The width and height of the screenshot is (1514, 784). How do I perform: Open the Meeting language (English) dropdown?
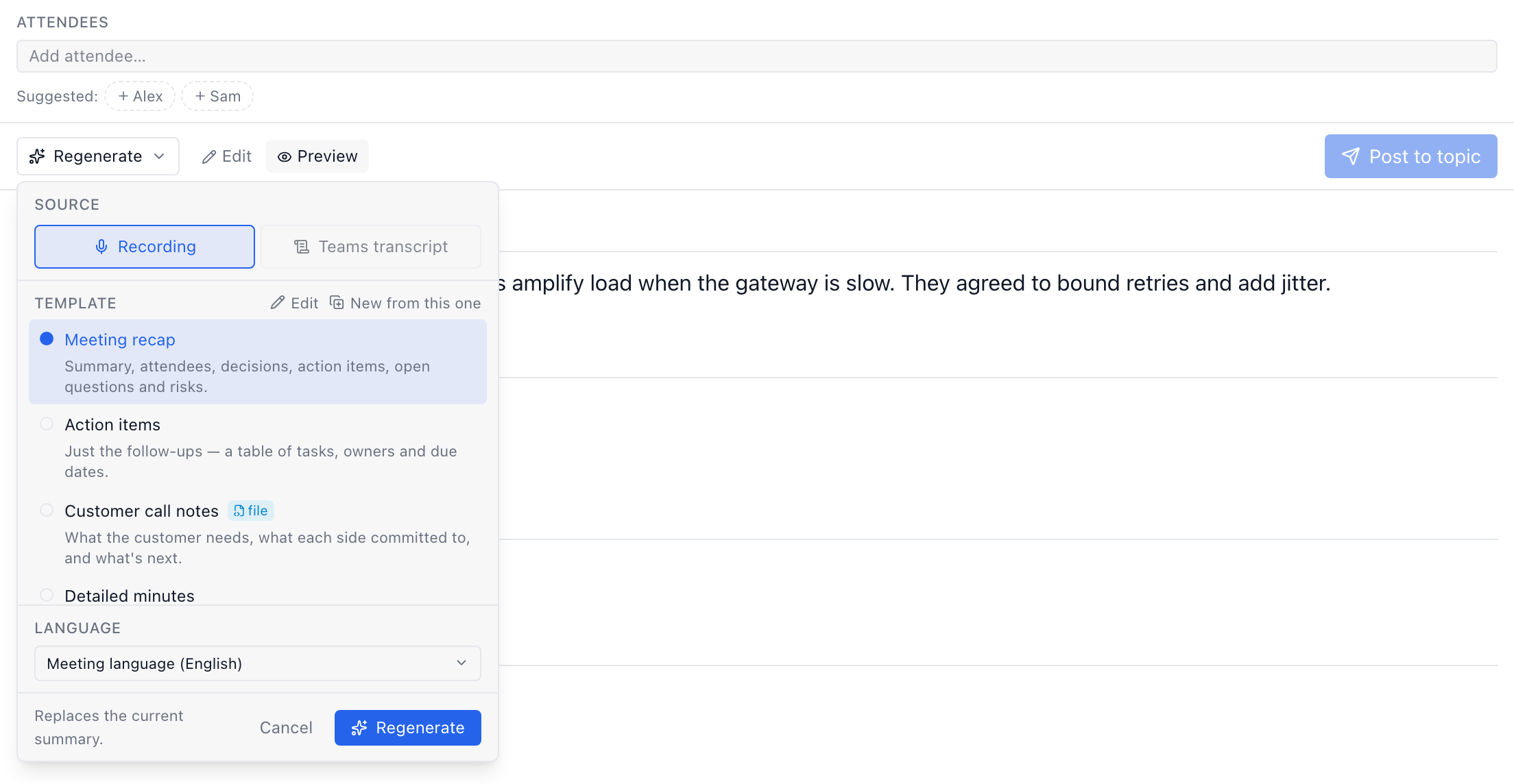pyautogui.click(x=258, y=663)
